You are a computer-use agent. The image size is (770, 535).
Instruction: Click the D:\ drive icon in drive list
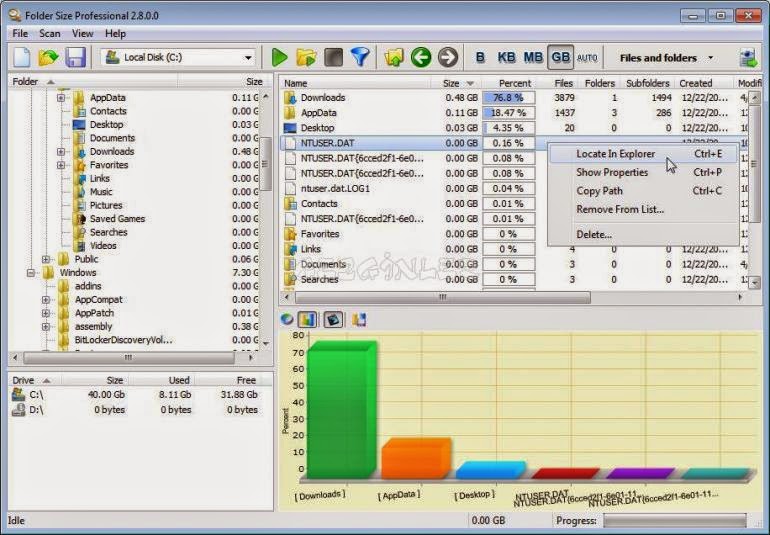click(19, 410)
